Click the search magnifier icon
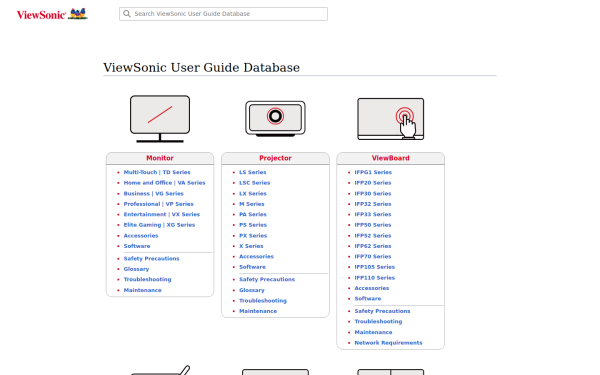This screenshot has width=600, height=375. point(127,14)
